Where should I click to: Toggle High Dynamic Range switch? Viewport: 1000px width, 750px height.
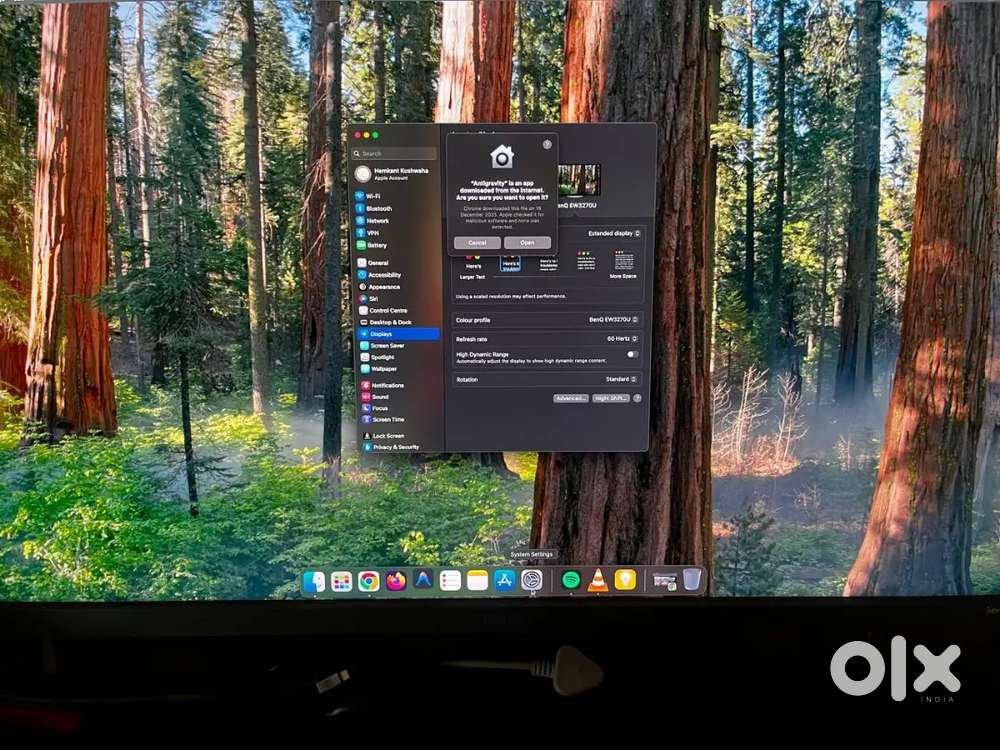[x=632, y=355]
